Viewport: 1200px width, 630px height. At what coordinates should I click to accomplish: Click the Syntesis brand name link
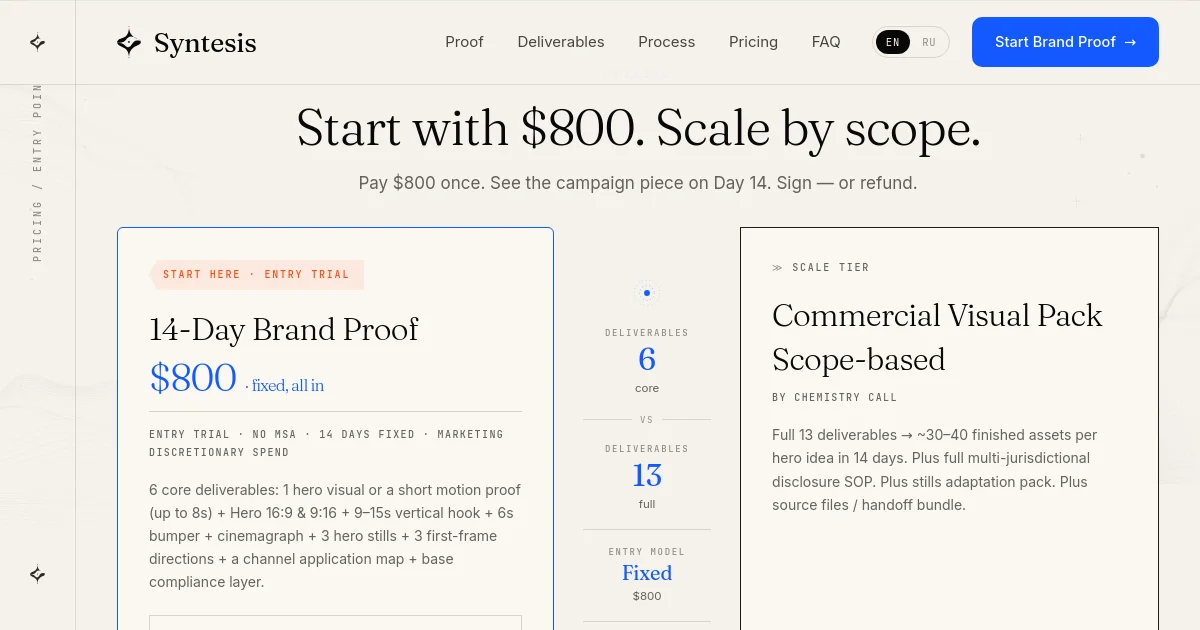pos(205,43)
